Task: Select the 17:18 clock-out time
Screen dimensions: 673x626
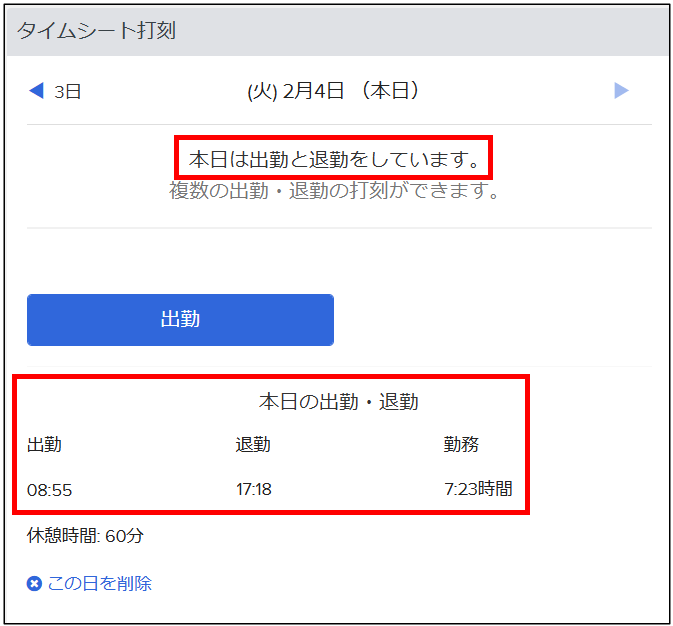Action: tap(253, 490)
